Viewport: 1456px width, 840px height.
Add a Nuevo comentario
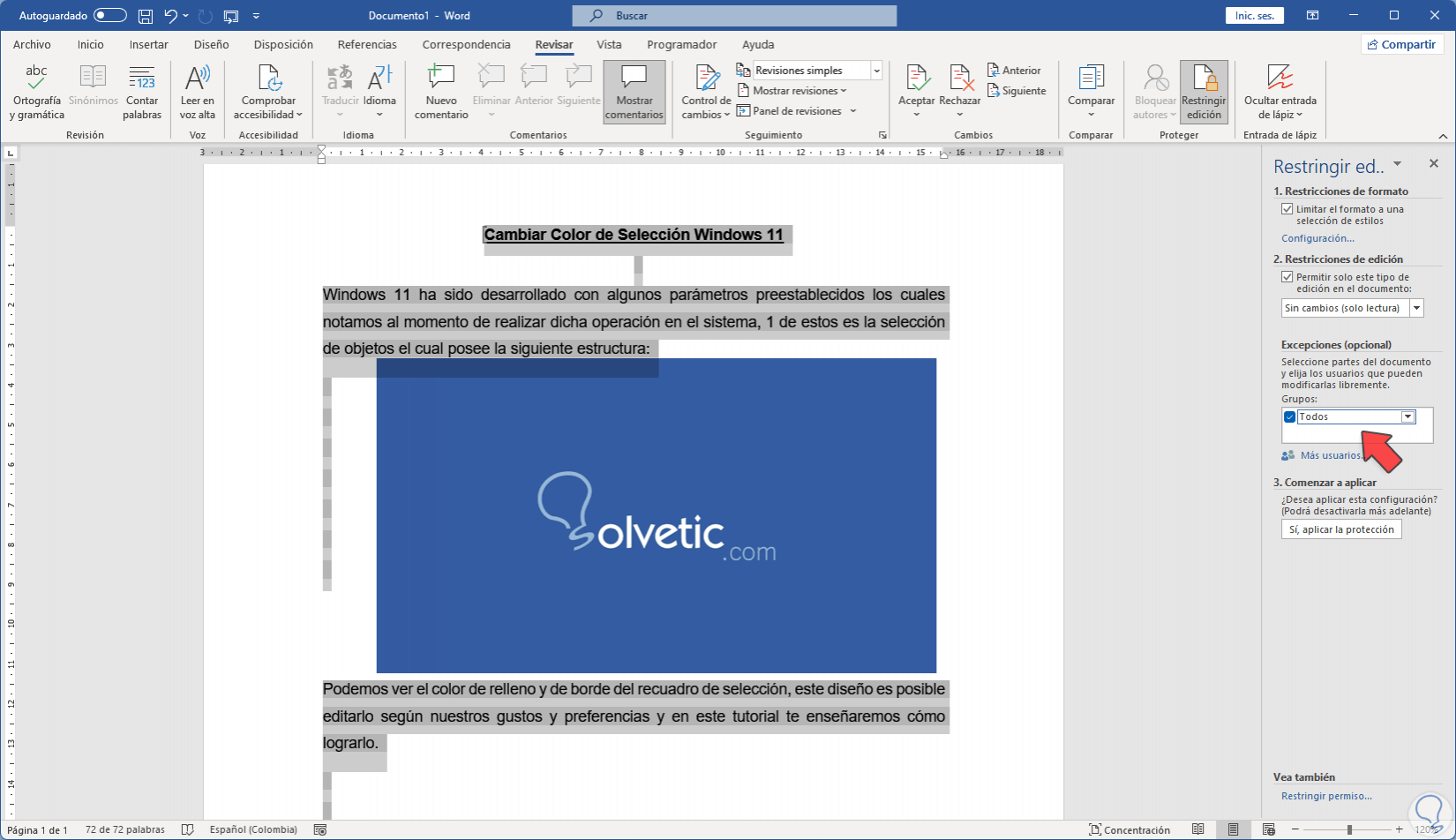[441, 92]
